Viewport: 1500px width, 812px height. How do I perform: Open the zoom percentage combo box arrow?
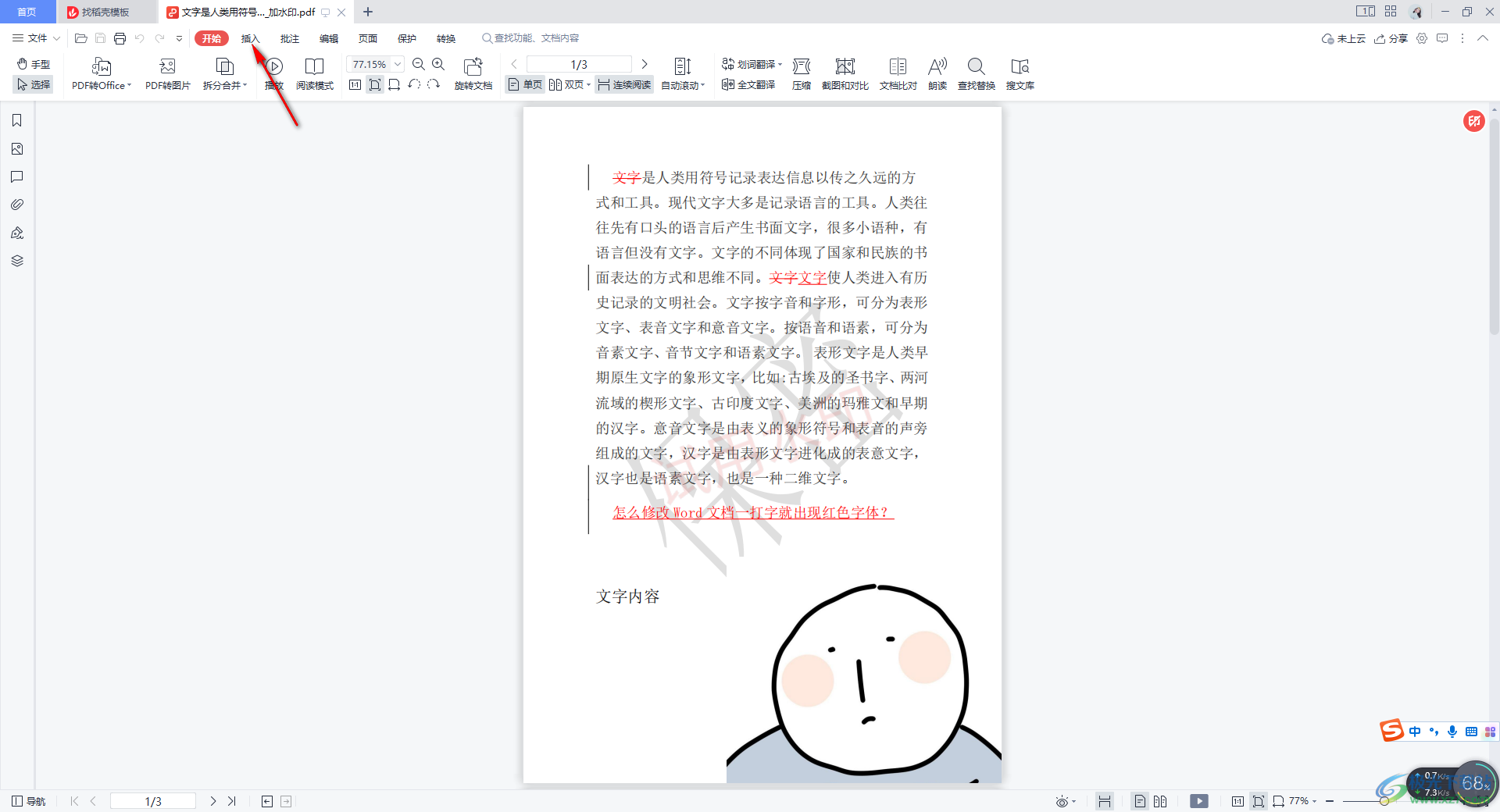coord(398,64)
